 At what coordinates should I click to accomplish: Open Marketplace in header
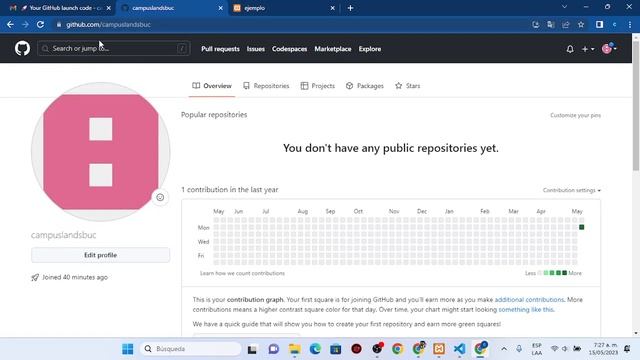pyautogui.click(x=333, y=49)
